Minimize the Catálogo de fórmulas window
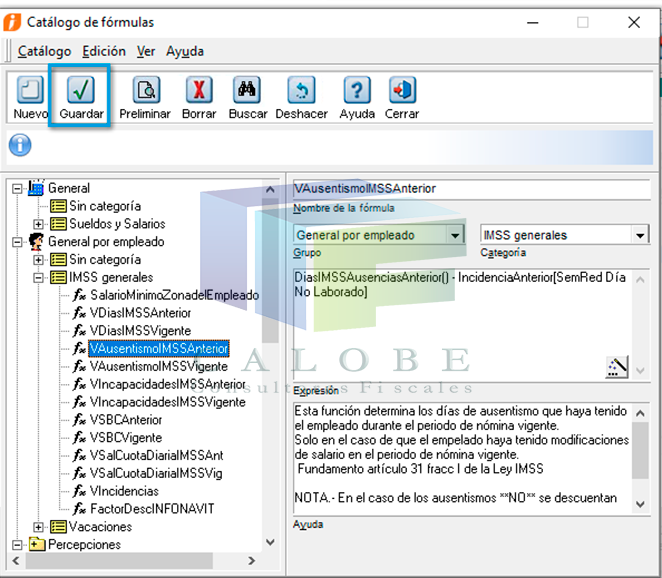Screen dimensions: 662x578 533,22
